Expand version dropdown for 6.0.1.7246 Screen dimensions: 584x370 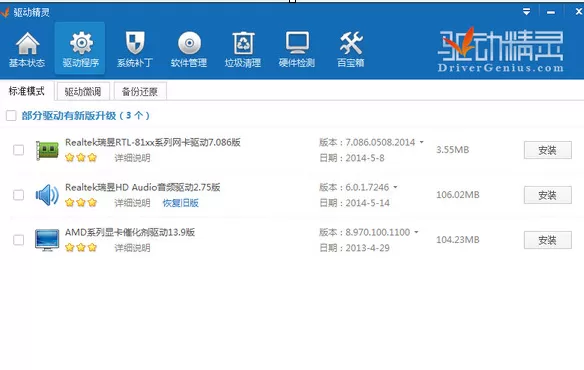click(x=395, y=187)
